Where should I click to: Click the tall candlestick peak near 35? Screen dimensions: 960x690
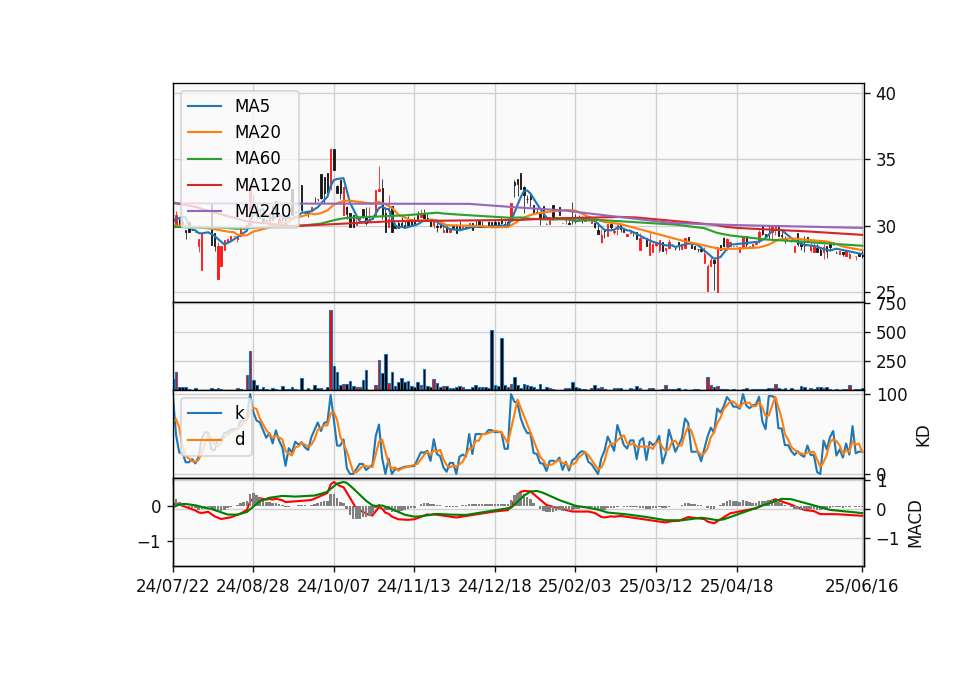click(x=332, y=171)
